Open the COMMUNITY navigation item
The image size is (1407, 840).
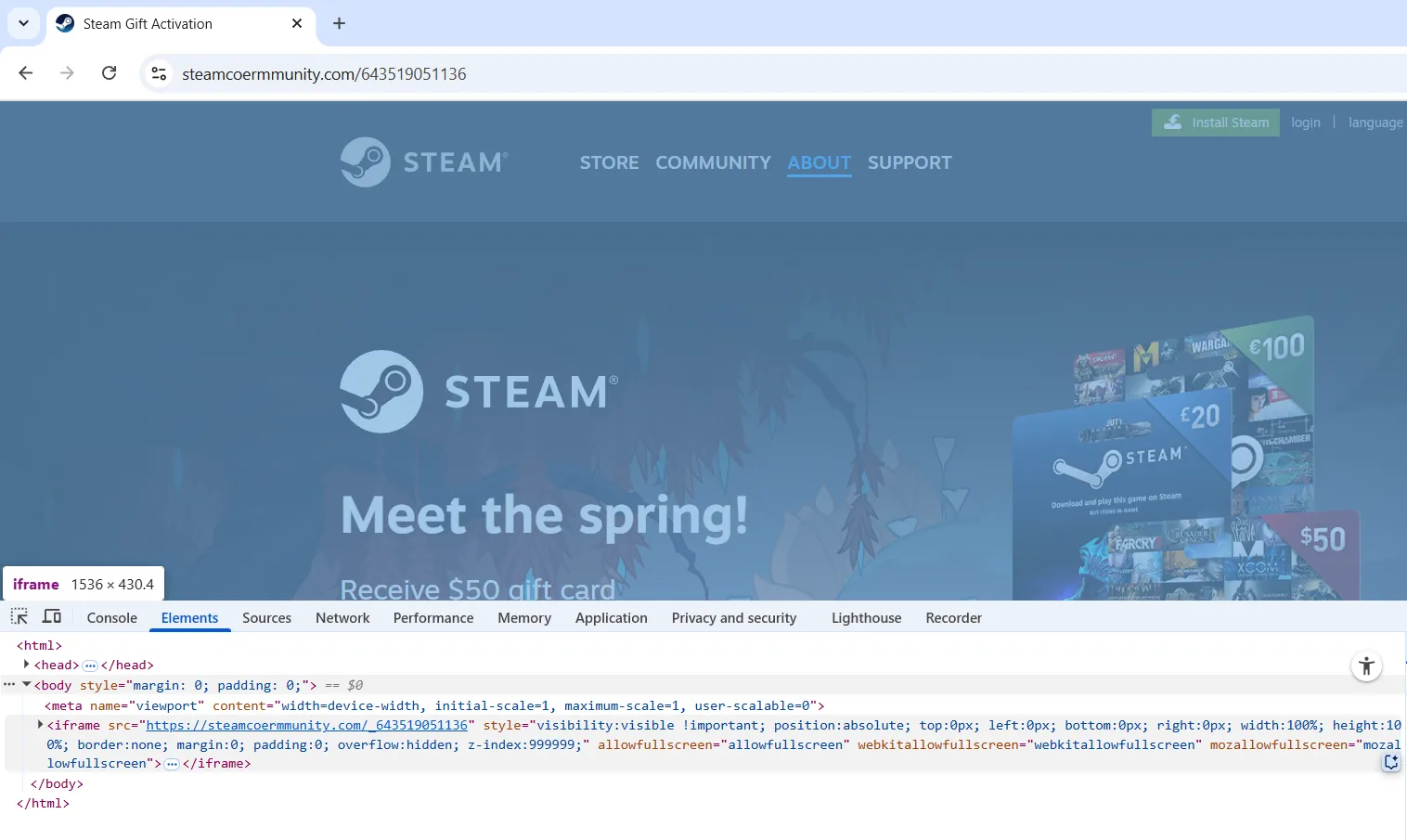coord(714,162)
